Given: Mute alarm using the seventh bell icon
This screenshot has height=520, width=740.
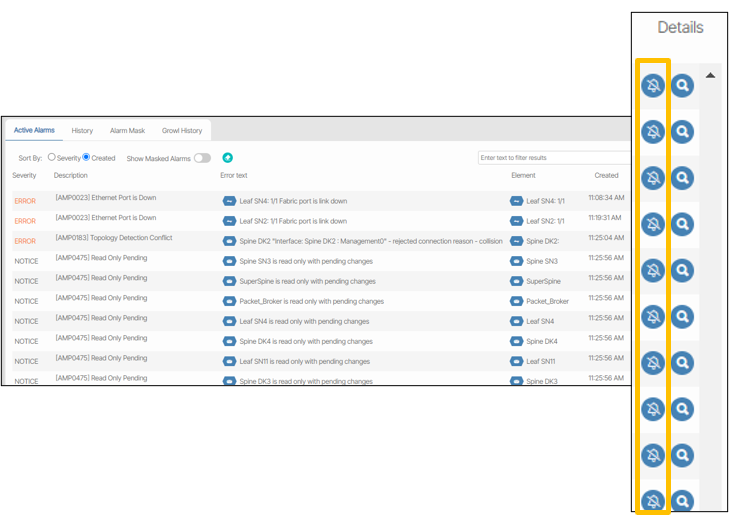Looking at the screenshot, I should click(652, 362).
